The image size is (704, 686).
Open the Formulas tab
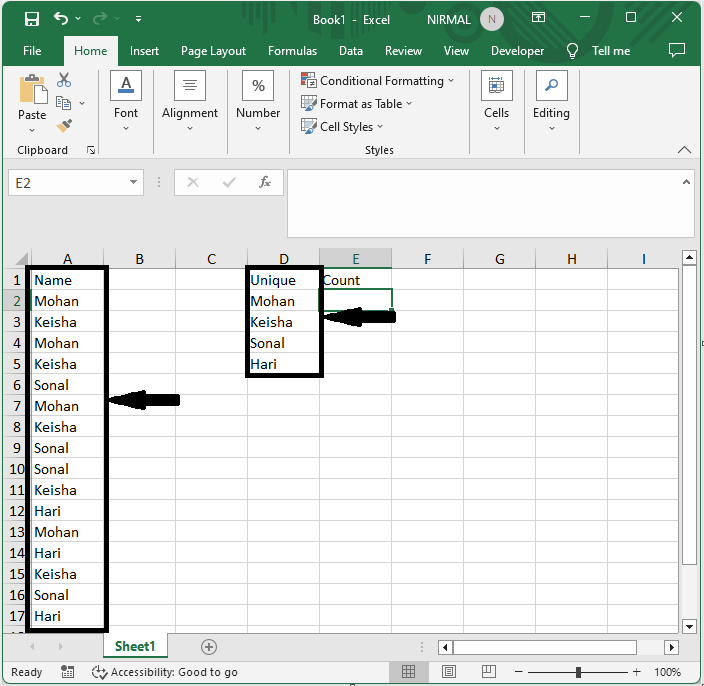[292, 51]
